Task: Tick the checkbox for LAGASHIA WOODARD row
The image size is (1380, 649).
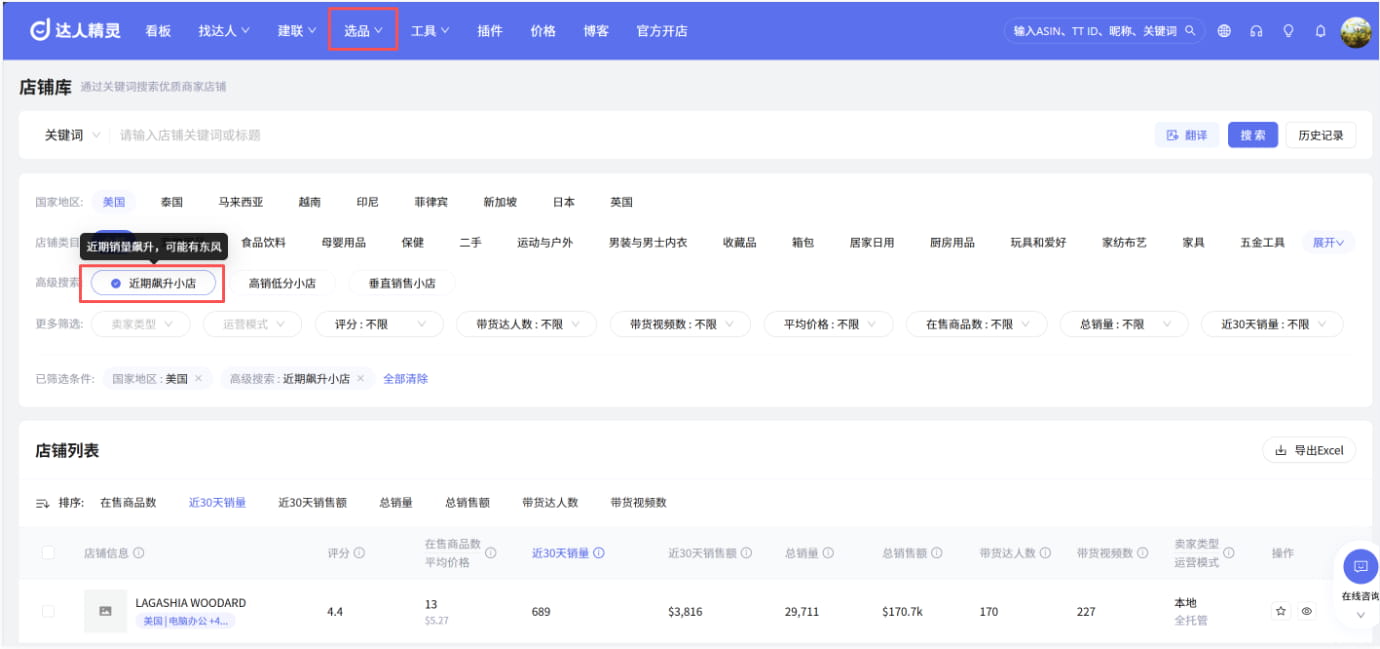Action: click(x=48, y=611)
